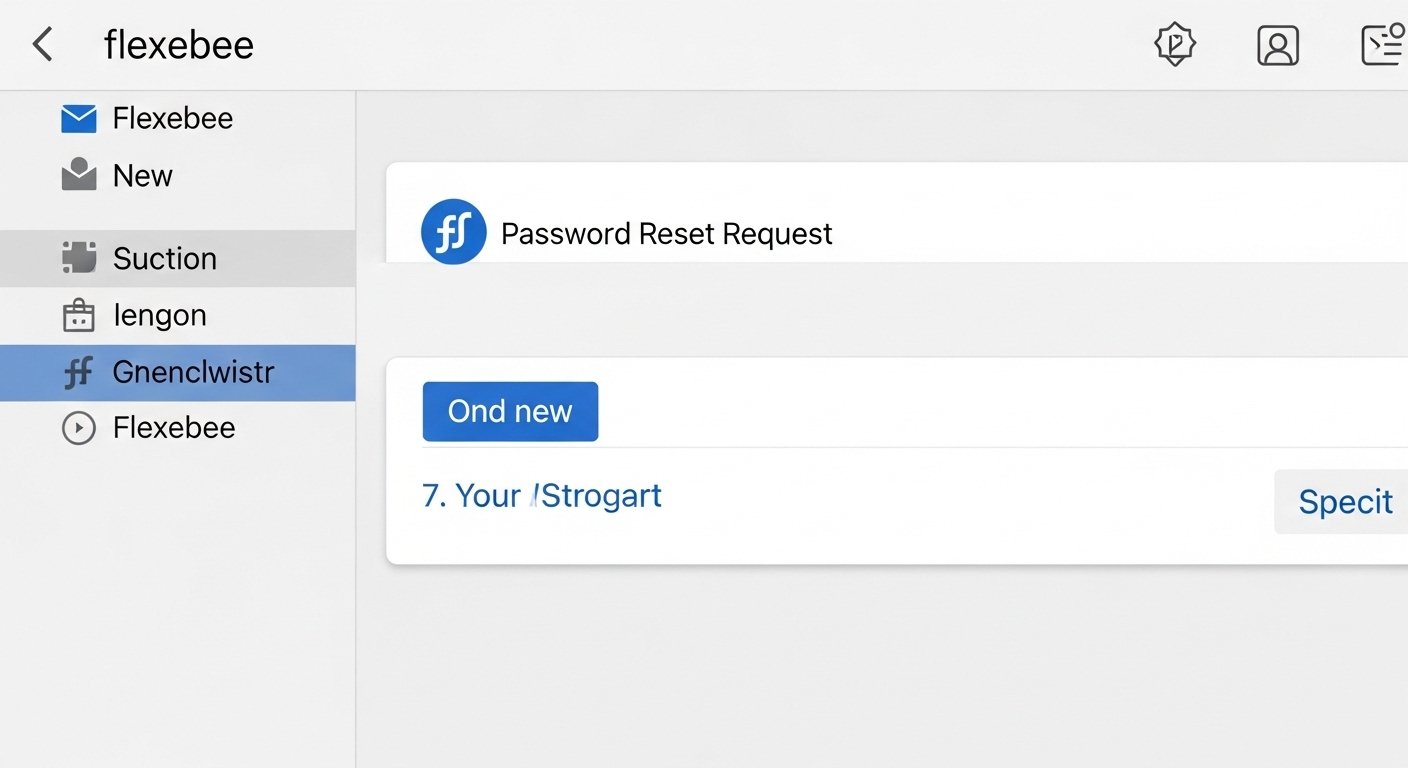
Task: Click the briefcase icon beside Iengon
Action: (x=78, y=316)
